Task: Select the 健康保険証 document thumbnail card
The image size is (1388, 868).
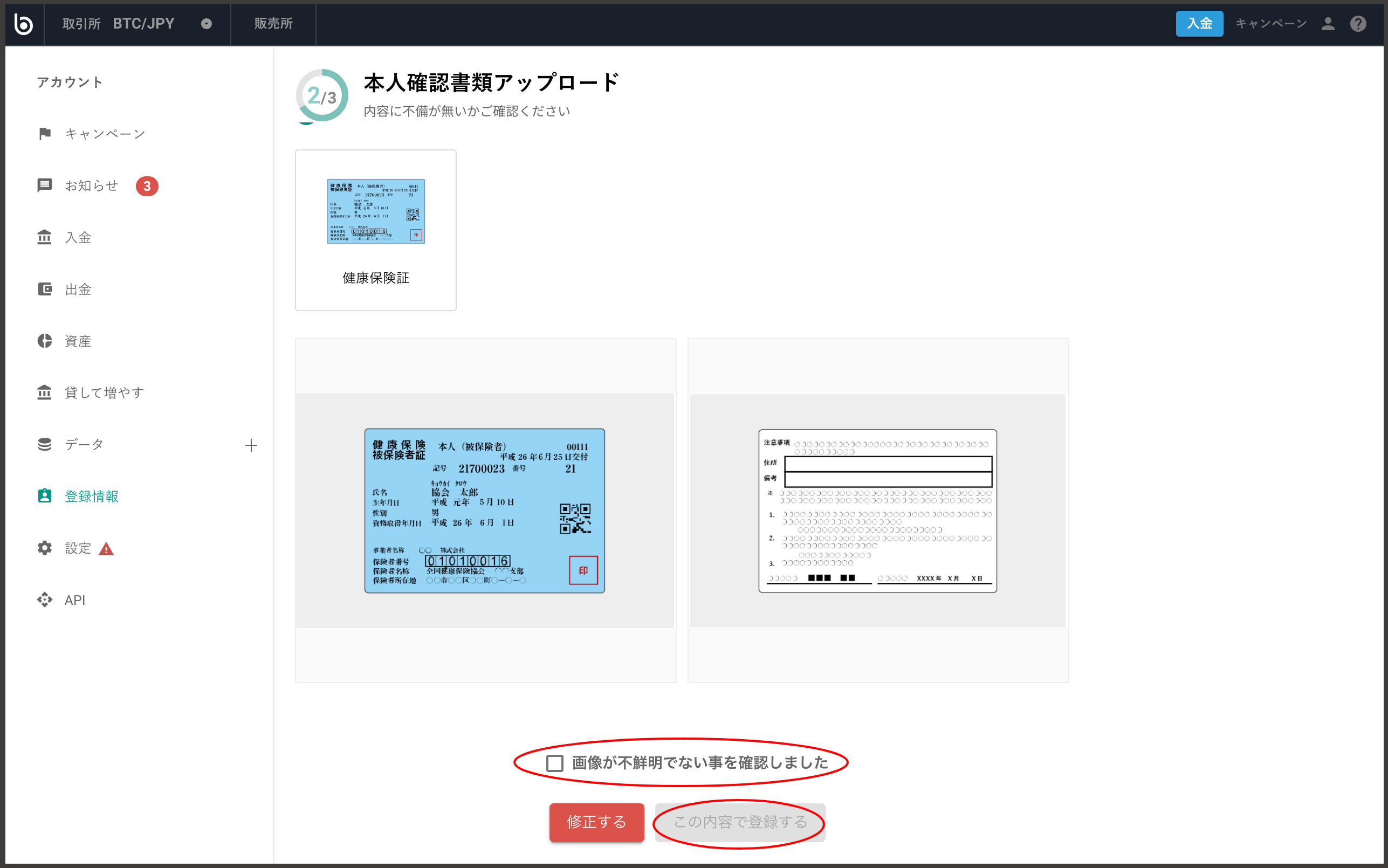Action: (376, 230)
